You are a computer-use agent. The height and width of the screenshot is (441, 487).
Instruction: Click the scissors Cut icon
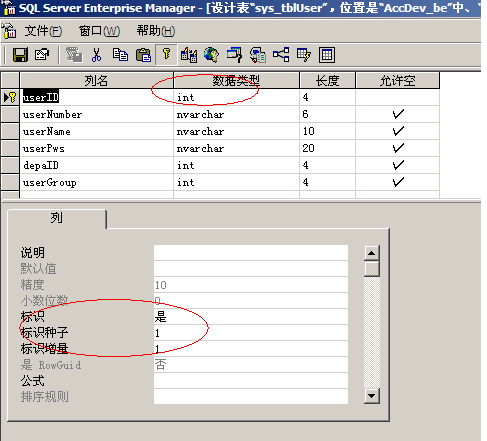coord(96,55)
